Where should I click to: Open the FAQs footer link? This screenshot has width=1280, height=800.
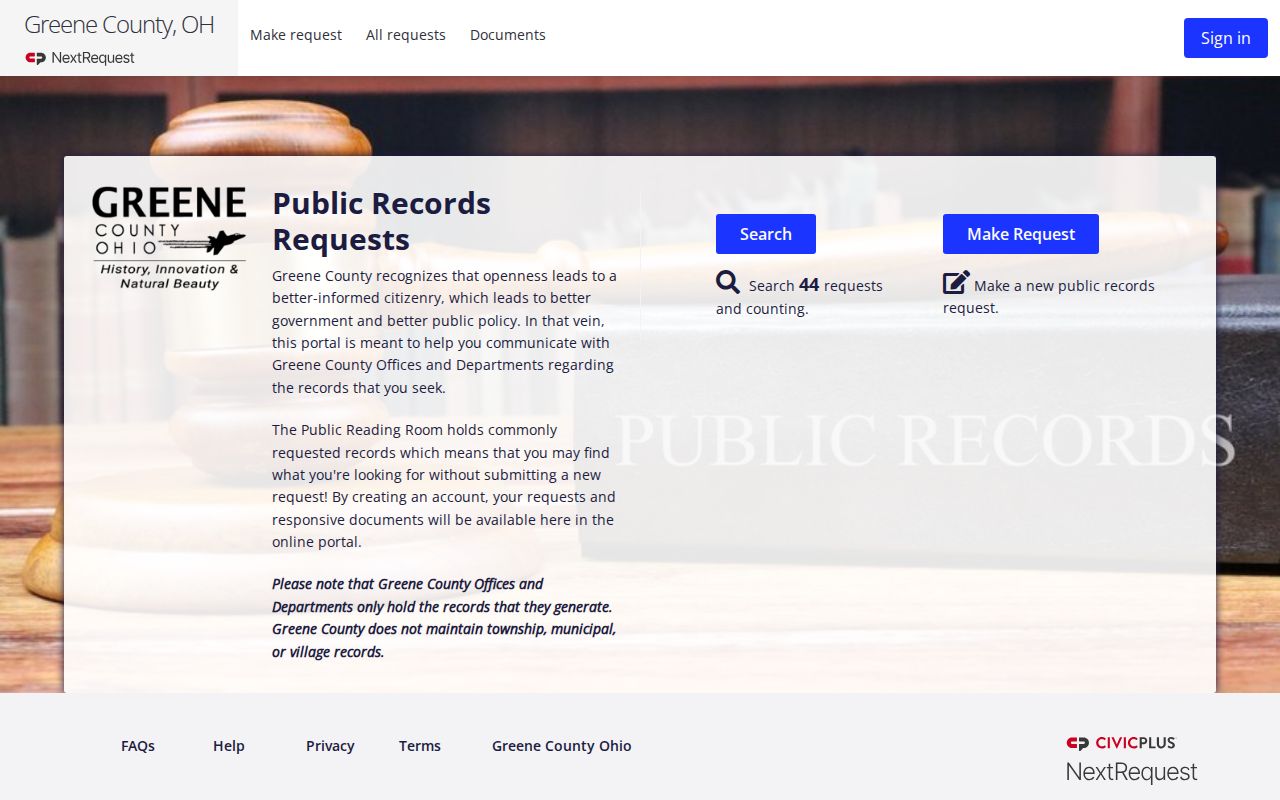(x=138, y=746)
